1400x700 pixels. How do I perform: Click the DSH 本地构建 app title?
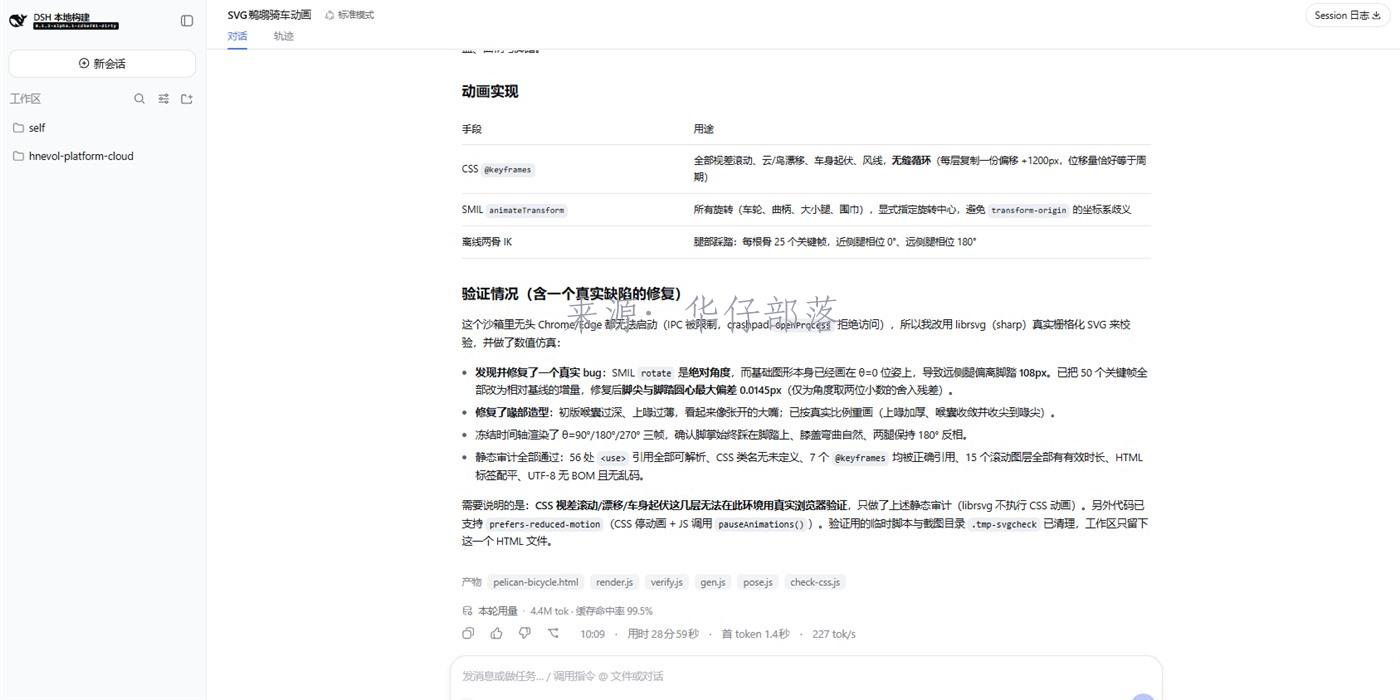tap(62, 17)
